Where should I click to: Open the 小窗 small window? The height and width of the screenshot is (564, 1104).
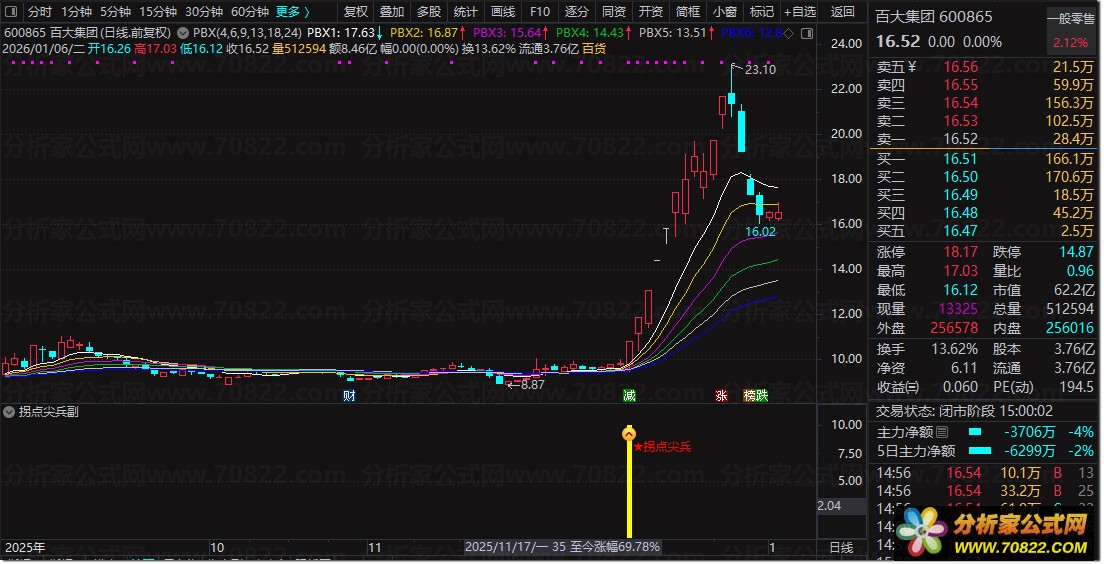724,11
